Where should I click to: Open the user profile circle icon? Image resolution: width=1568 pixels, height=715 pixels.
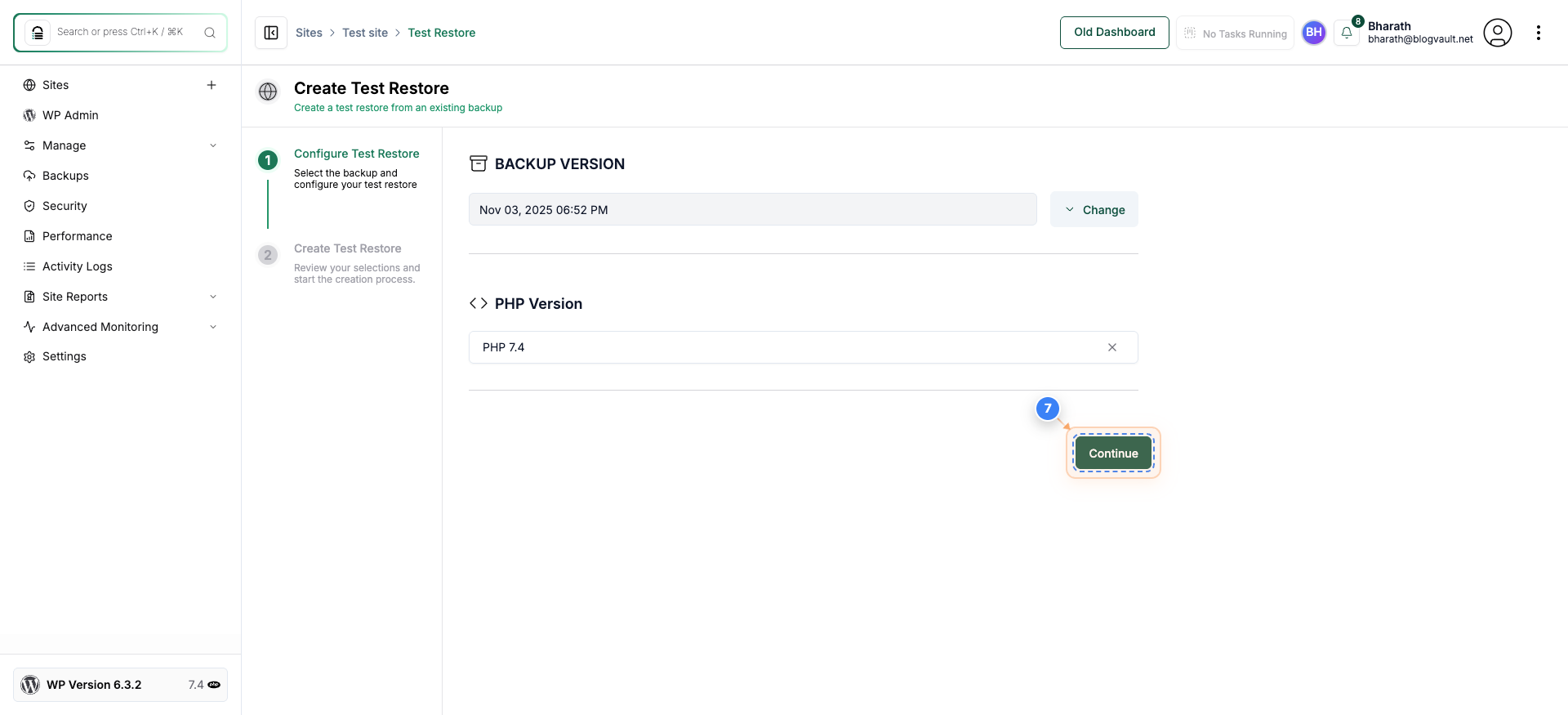click(x=1498, y=33)
